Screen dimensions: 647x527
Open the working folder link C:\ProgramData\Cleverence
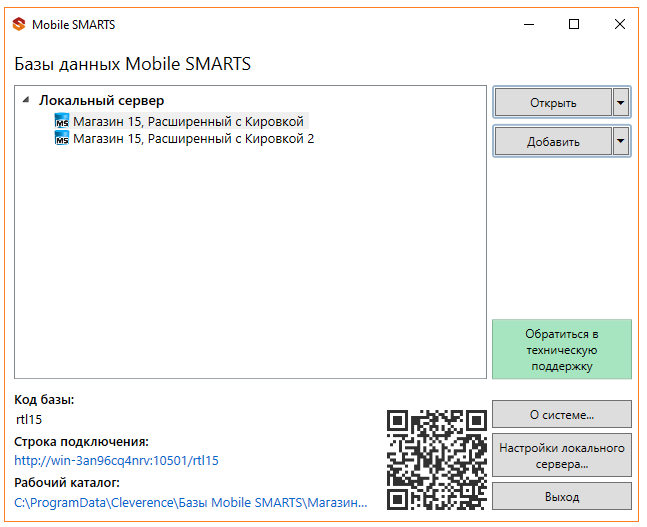pos(191,502)
